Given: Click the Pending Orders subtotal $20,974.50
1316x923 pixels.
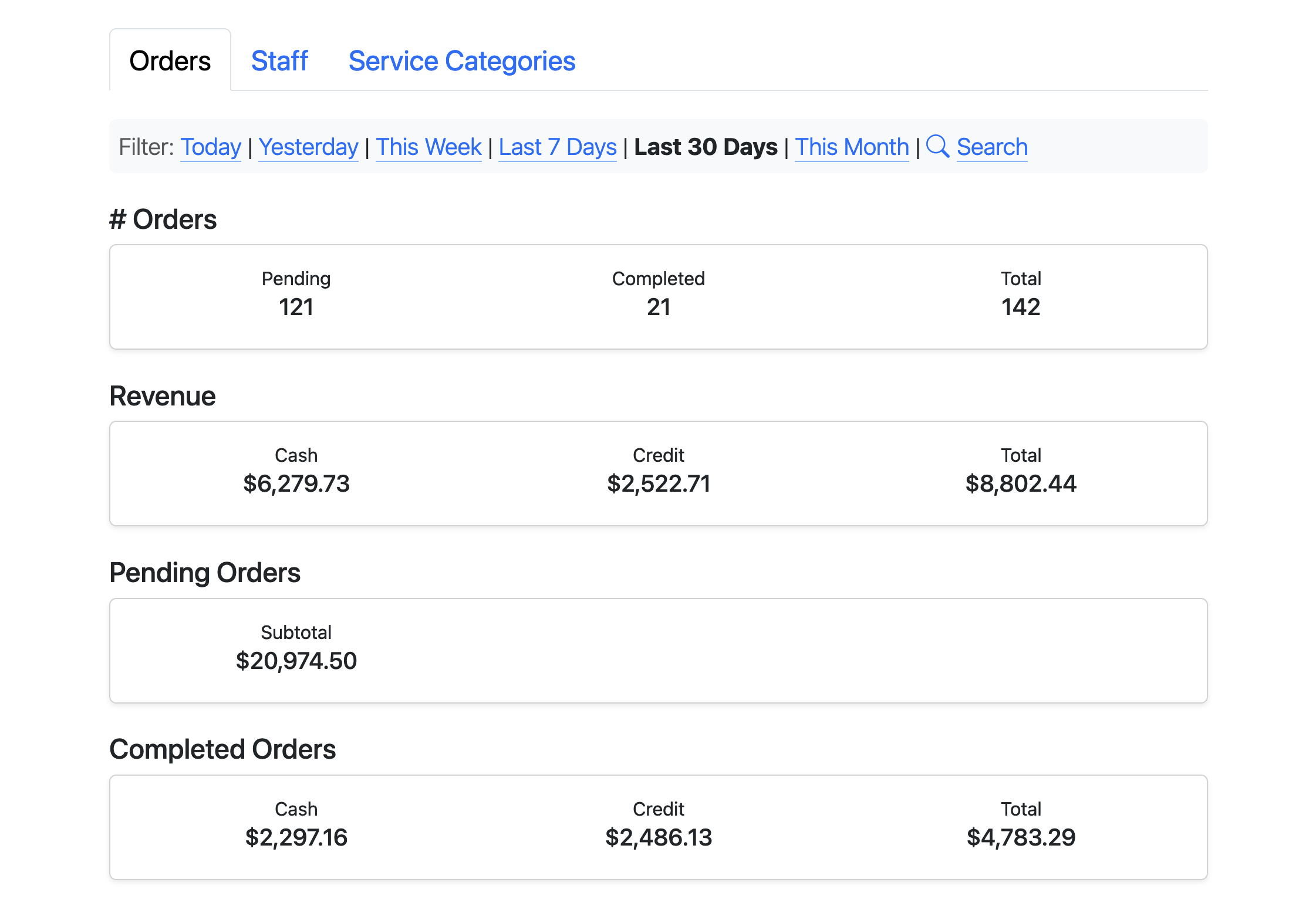Looking at the screenshot, I should point(296,661).
